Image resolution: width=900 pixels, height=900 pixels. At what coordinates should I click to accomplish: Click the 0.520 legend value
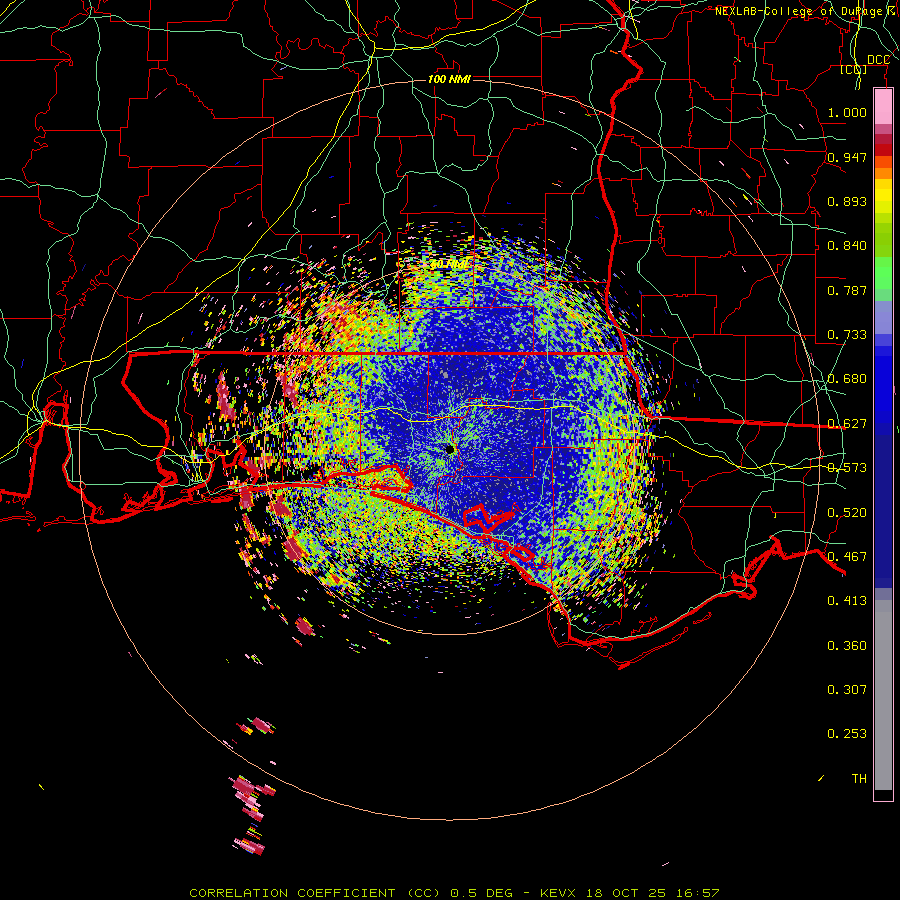847,513
